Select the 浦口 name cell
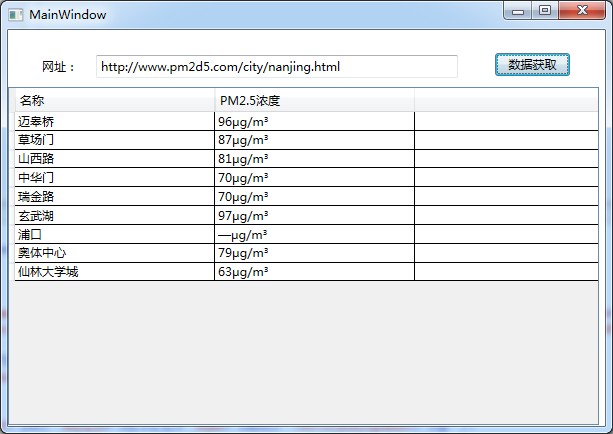The image size is (613, 434). [x=115, y=234]
